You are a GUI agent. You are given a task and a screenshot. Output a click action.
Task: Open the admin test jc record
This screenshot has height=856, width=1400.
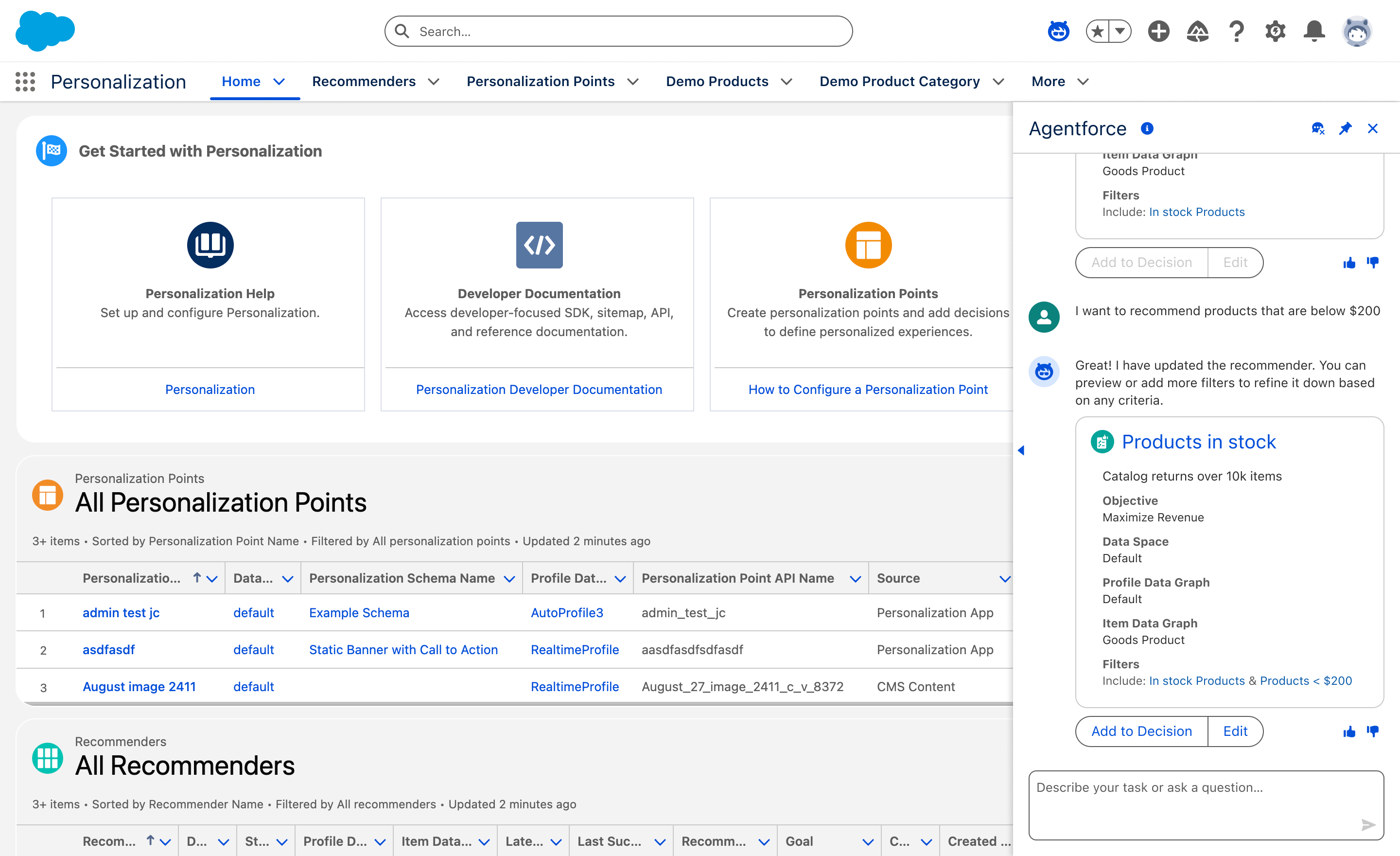click(121, 613)
